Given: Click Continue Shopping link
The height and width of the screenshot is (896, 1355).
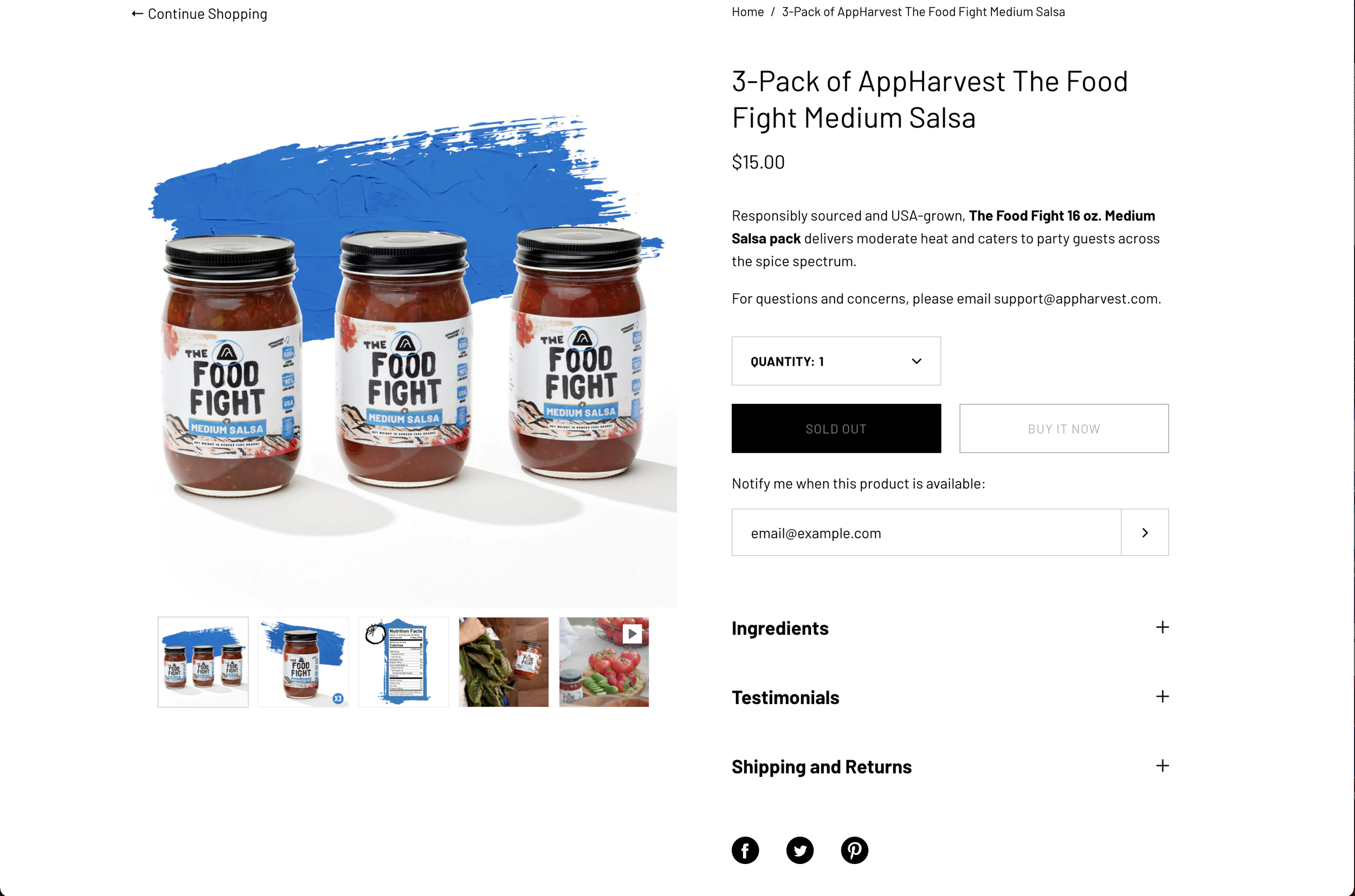Looking at the screenshot, I should click(199, 14).
